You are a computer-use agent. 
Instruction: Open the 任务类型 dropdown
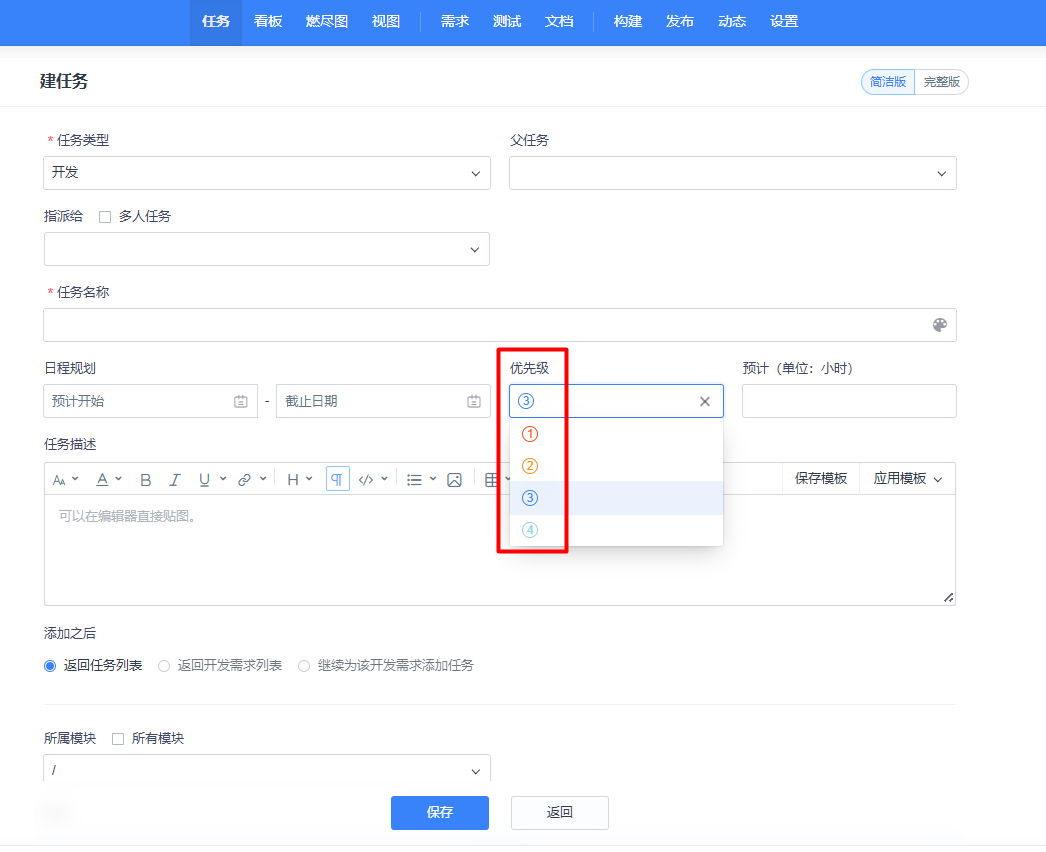click(267, 173)
